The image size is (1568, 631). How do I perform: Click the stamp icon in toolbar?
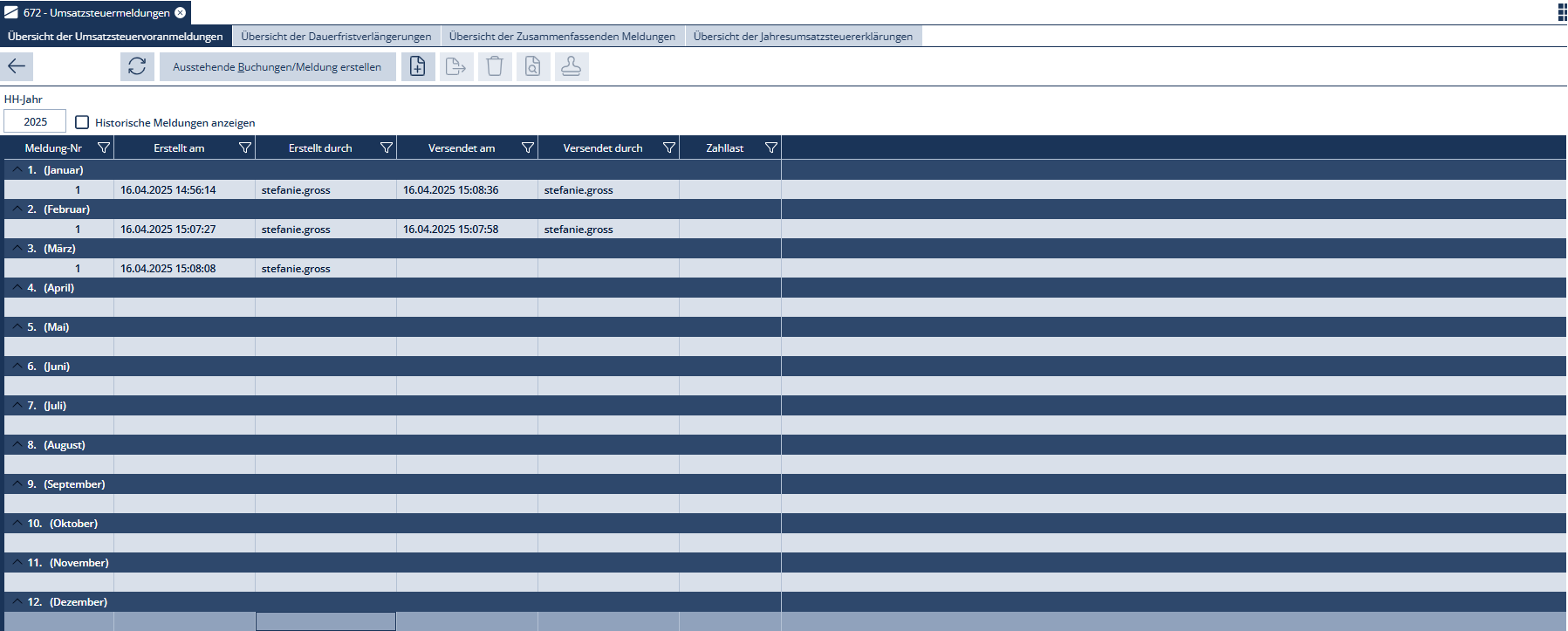[571, 66]
